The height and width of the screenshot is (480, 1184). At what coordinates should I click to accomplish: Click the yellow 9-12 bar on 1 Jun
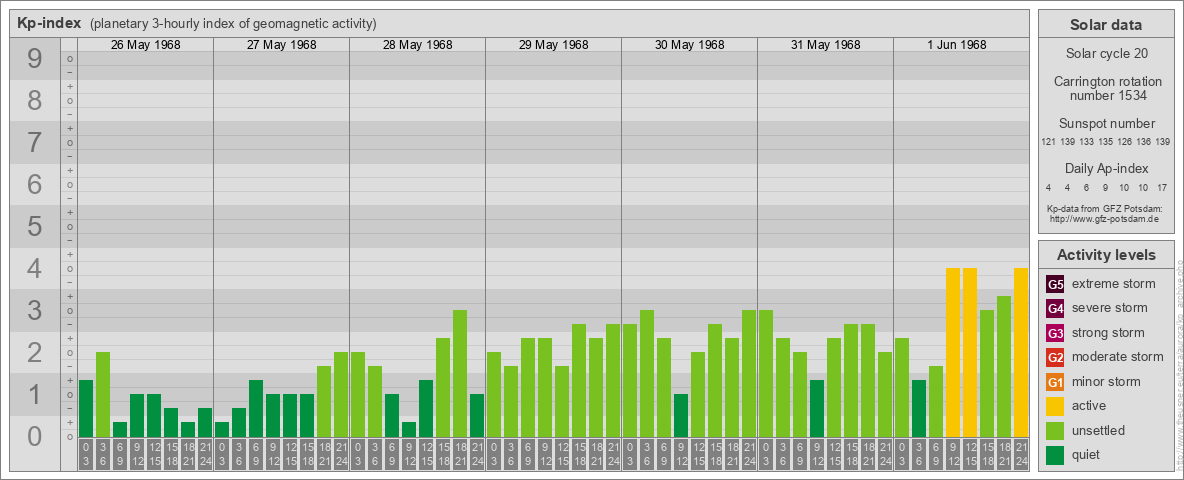pyautogui.click(x=953, y=352)
